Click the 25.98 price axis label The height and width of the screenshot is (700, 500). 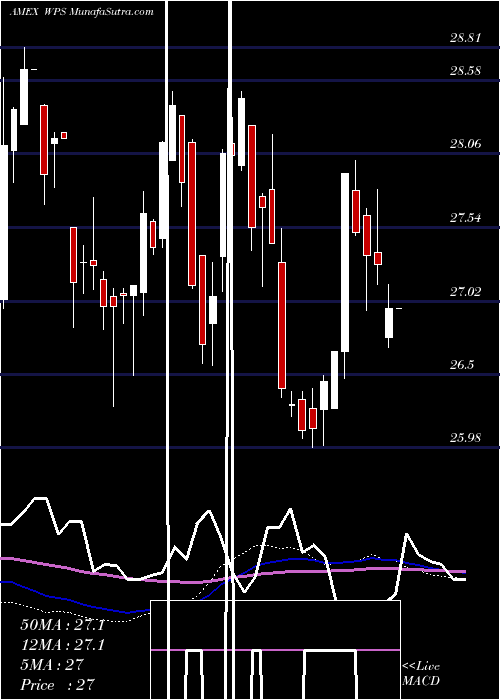465,438
